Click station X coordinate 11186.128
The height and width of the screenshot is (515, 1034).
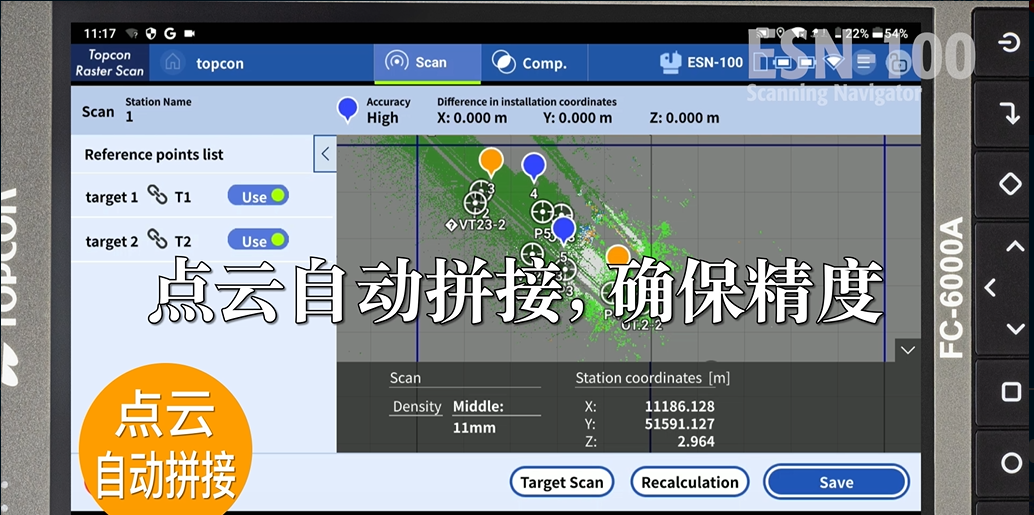679,406
